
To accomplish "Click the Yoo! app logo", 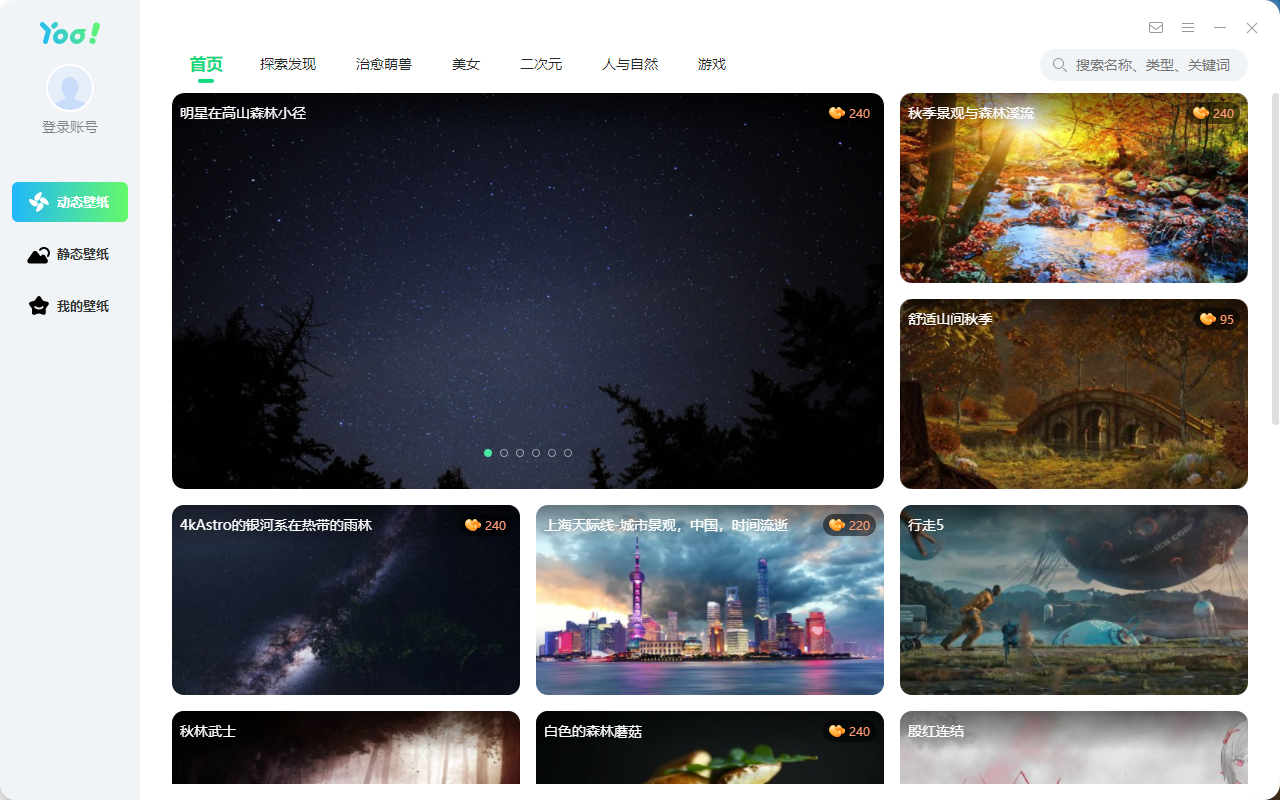I will point(70,33).
